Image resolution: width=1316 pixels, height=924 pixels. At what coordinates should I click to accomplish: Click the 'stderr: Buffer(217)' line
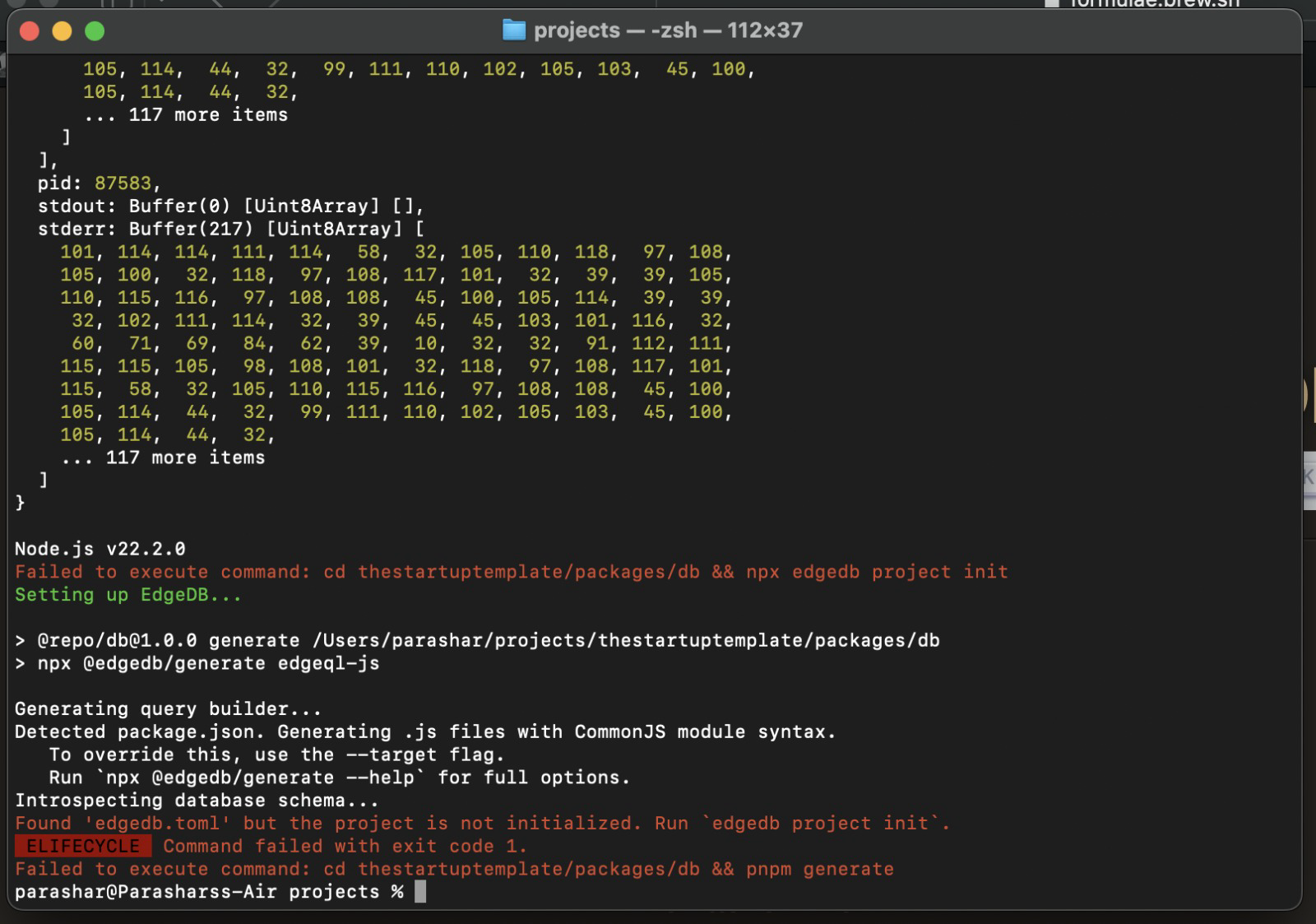click(230, 229)
